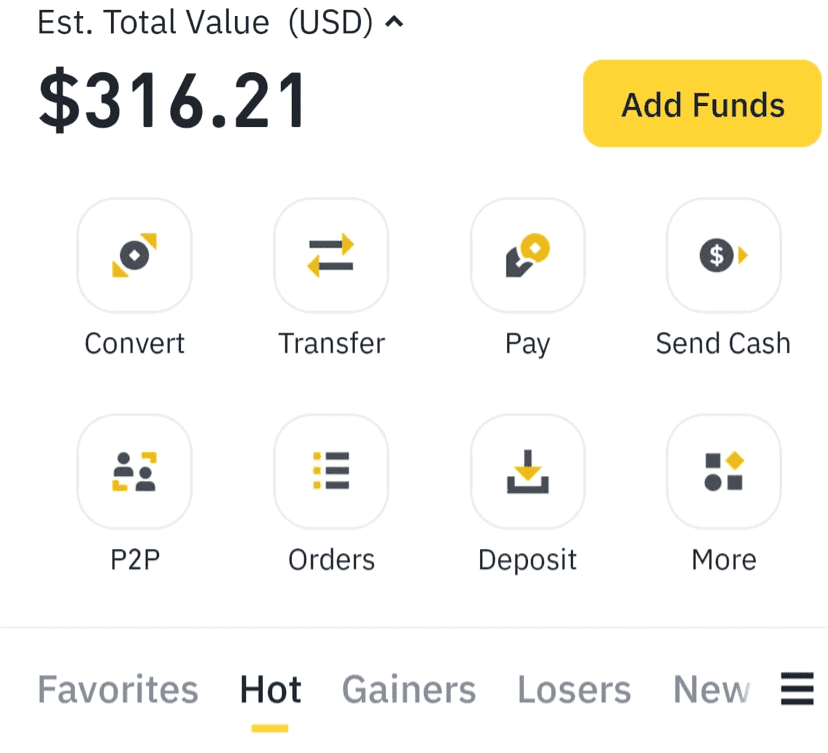The width and height of the screenshot is (828, 753).
Task: Select the Hot tab
Action: (x=270, y=690)
